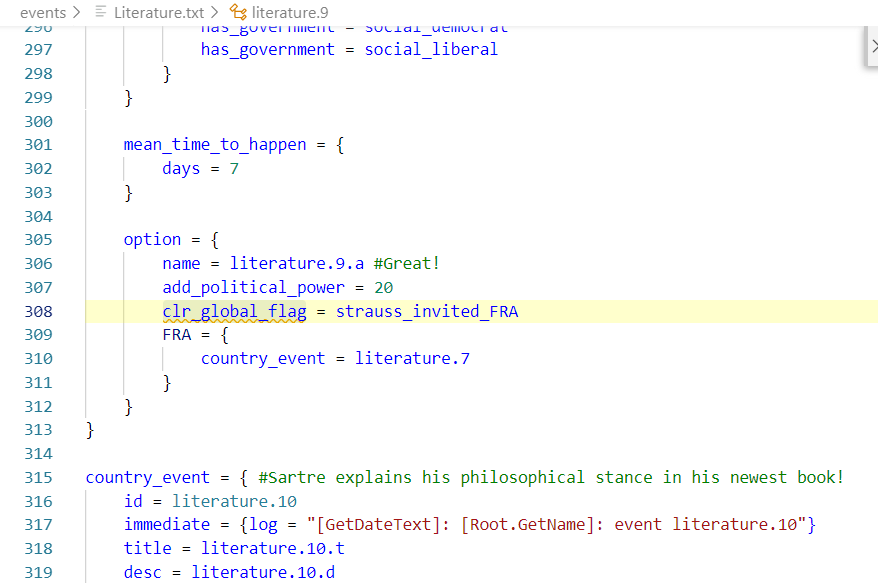Click the literature.9 symbol icon in breadcrumb
Image resolution: width=878 pixels, height=583 pixels.
click(x=238, y=12)
